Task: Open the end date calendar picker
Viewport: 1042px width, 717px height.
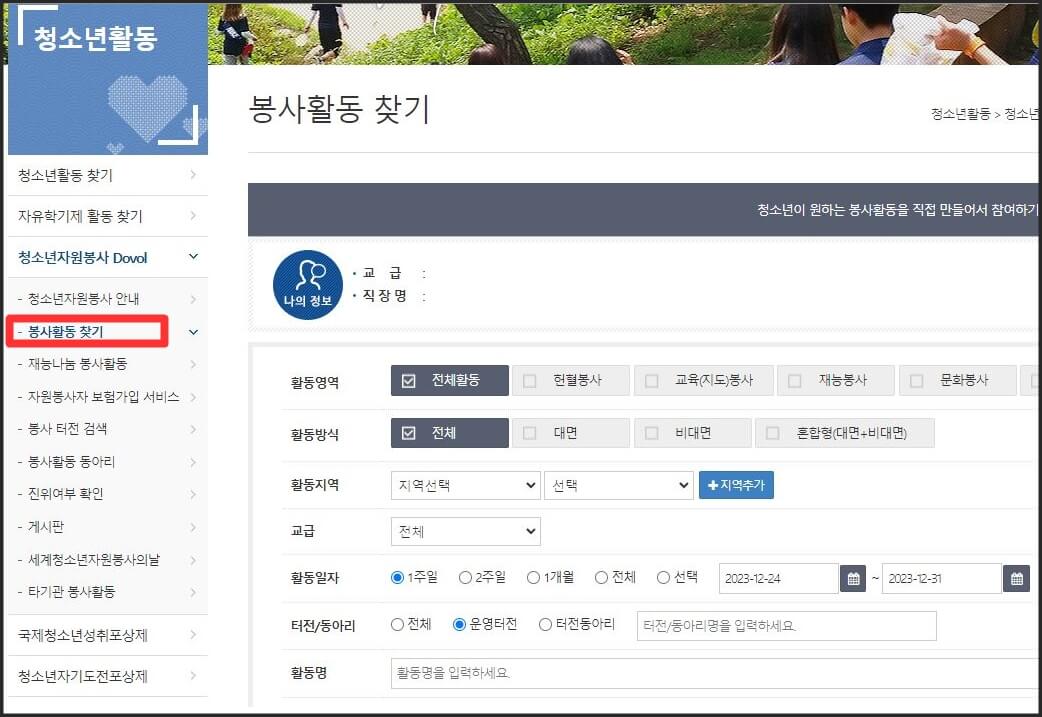Action: (1018, 578)
